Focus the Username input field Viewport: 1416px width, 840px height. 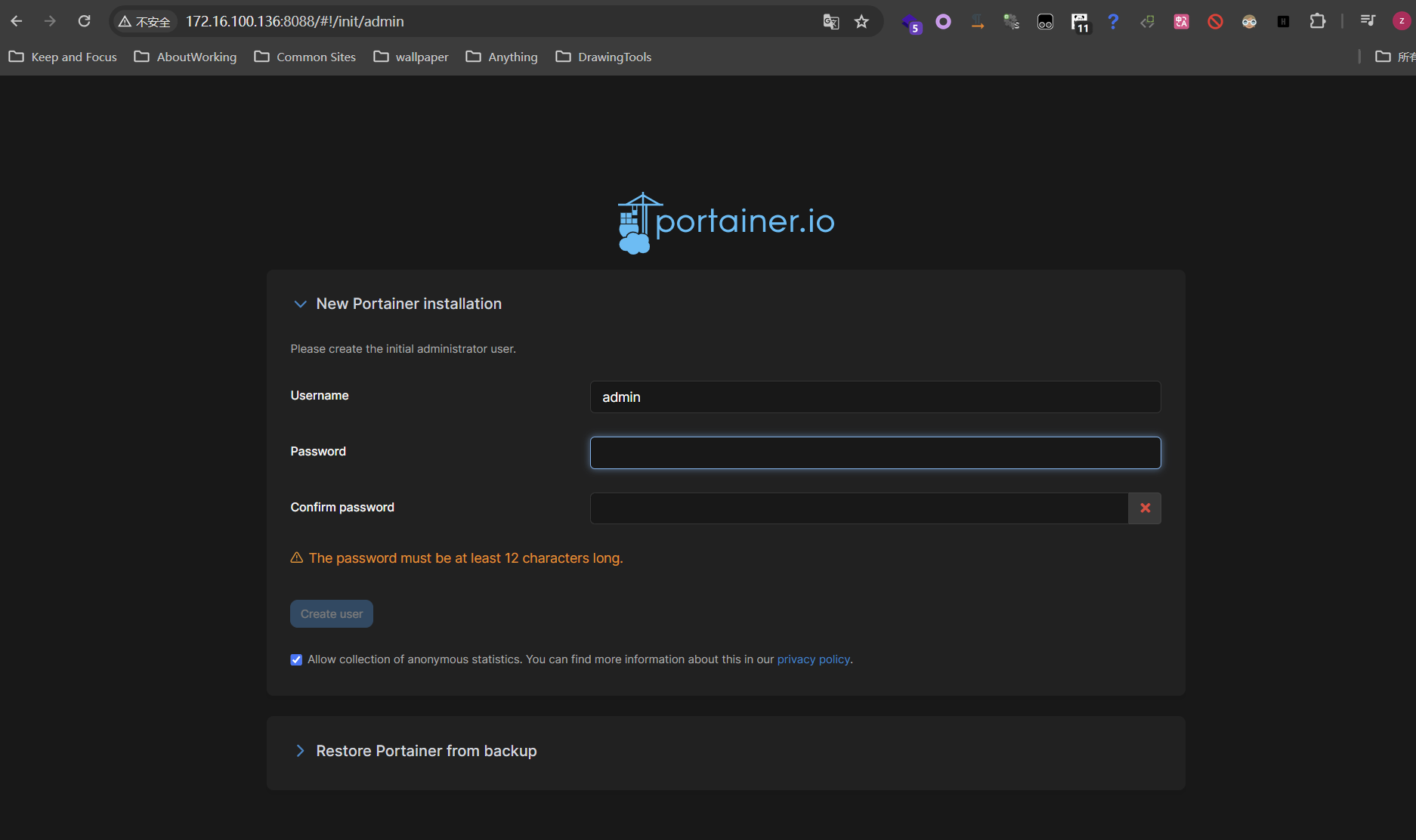point(875,397)
